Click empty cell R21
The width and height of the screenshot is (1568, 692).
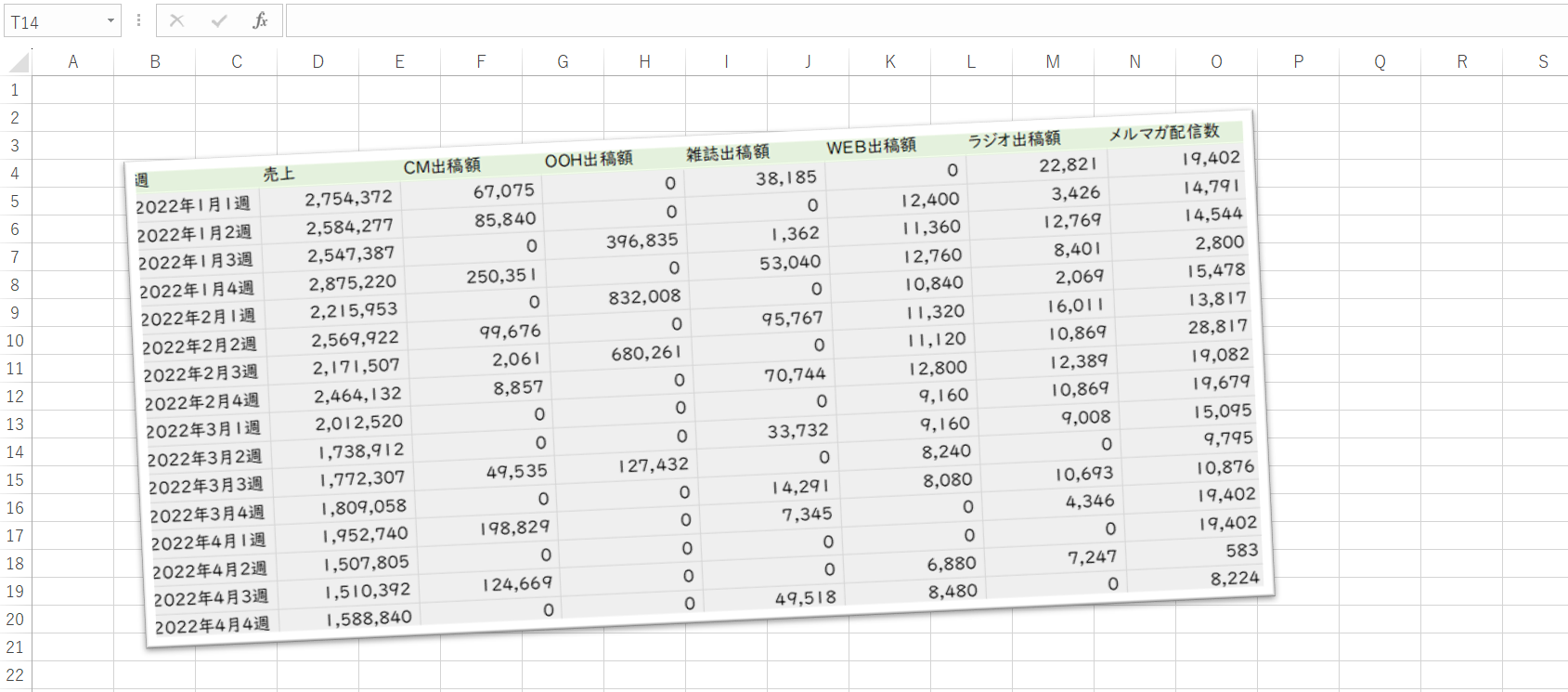(x=1461, y=647)
